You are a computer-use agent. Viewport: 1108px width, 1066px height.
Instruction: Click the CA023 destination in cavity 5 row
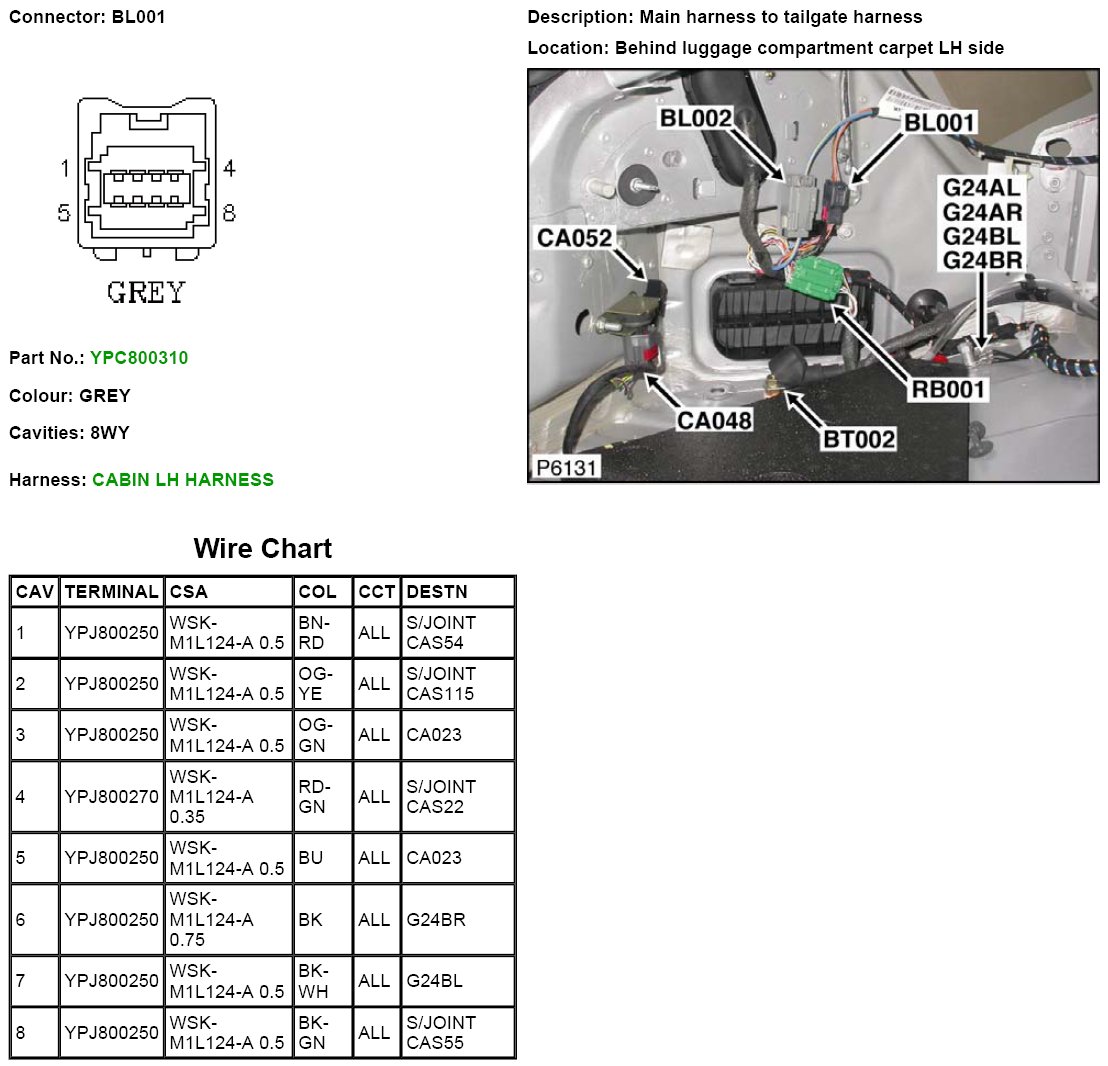pyautogui.click(x=458, y=858)
